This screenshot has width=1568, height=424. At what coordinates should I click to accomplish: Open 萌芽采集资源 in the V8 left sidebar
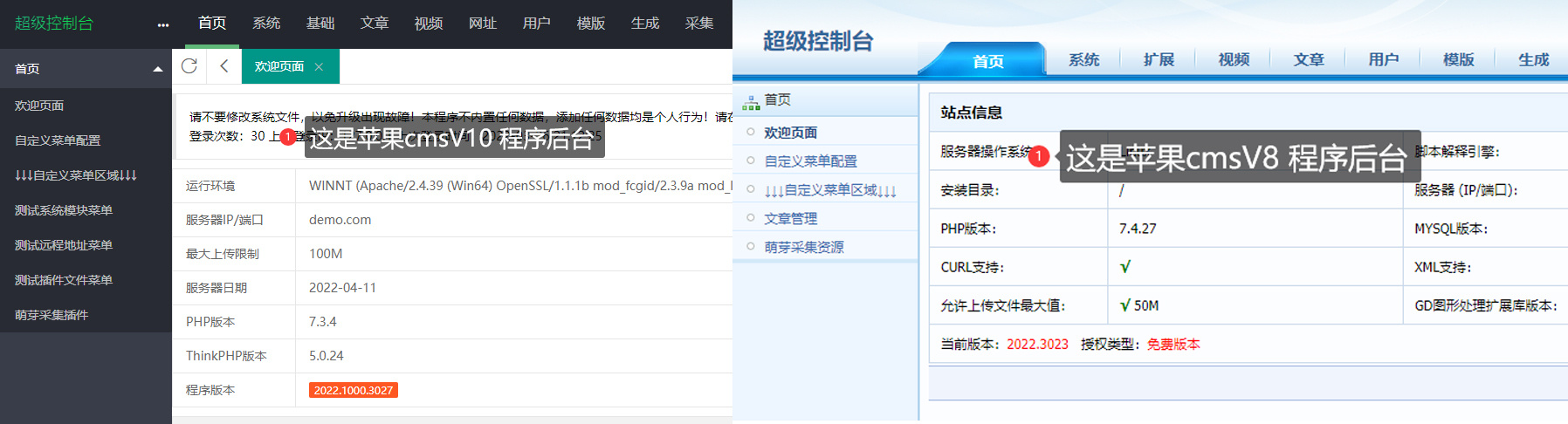click(803, 248)
